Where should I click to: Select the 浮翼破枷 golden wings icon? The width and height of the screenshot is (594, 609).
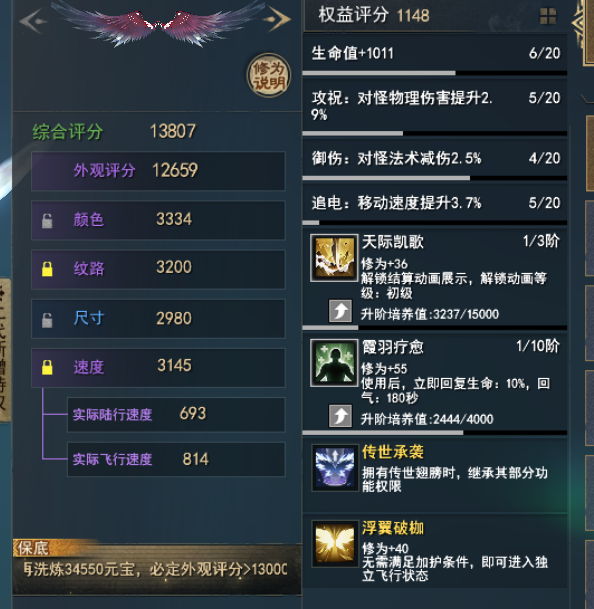(x=335, y=544)
